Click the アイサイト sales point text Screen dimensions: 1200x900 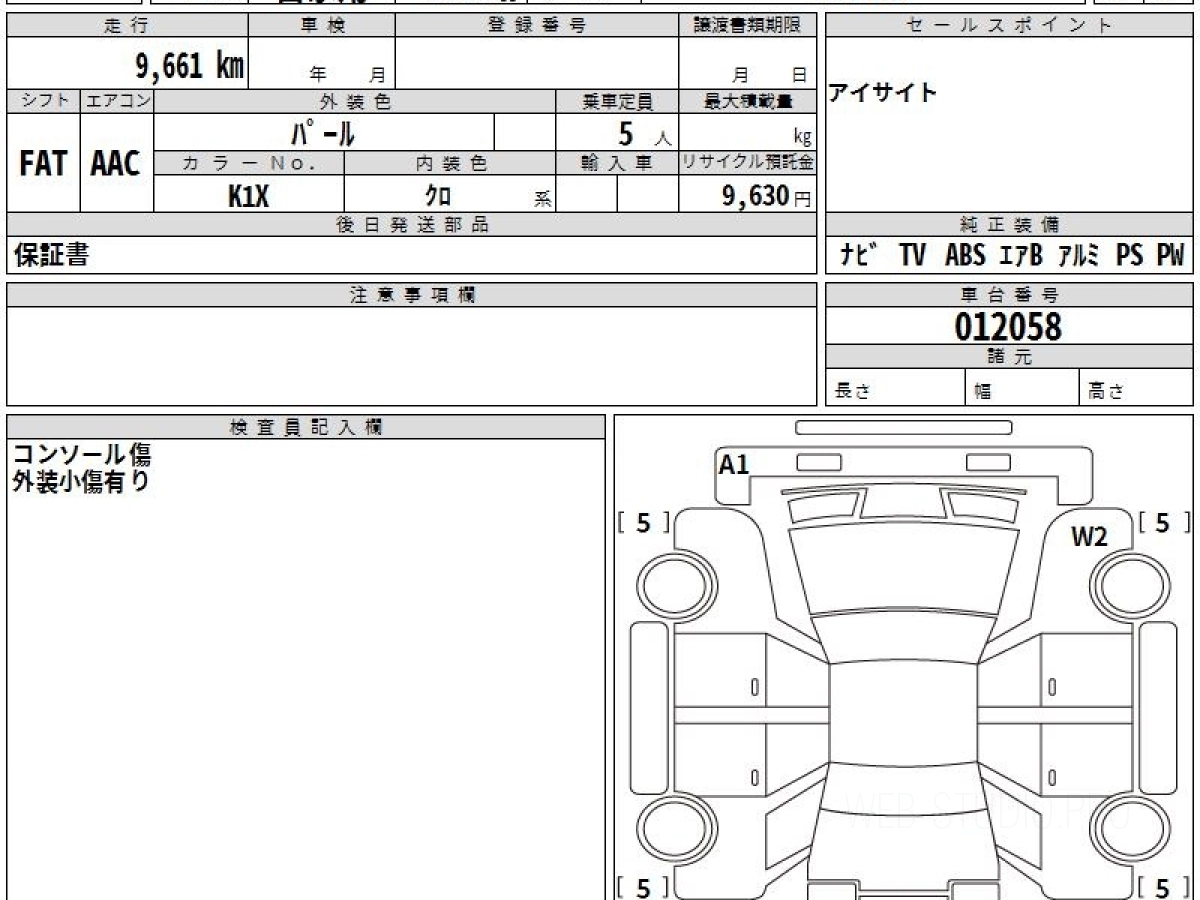[x=883, y=93]
